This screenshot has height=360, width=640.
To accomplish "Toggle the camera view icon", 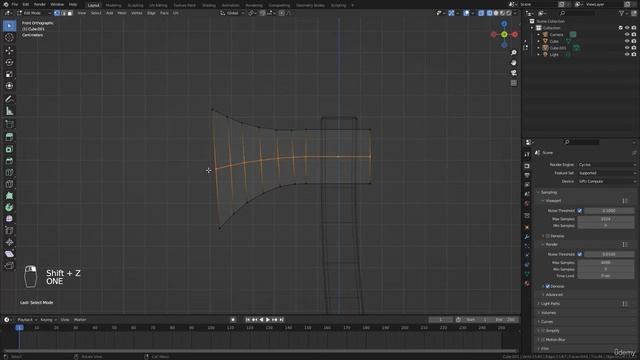I will point(513,73).
